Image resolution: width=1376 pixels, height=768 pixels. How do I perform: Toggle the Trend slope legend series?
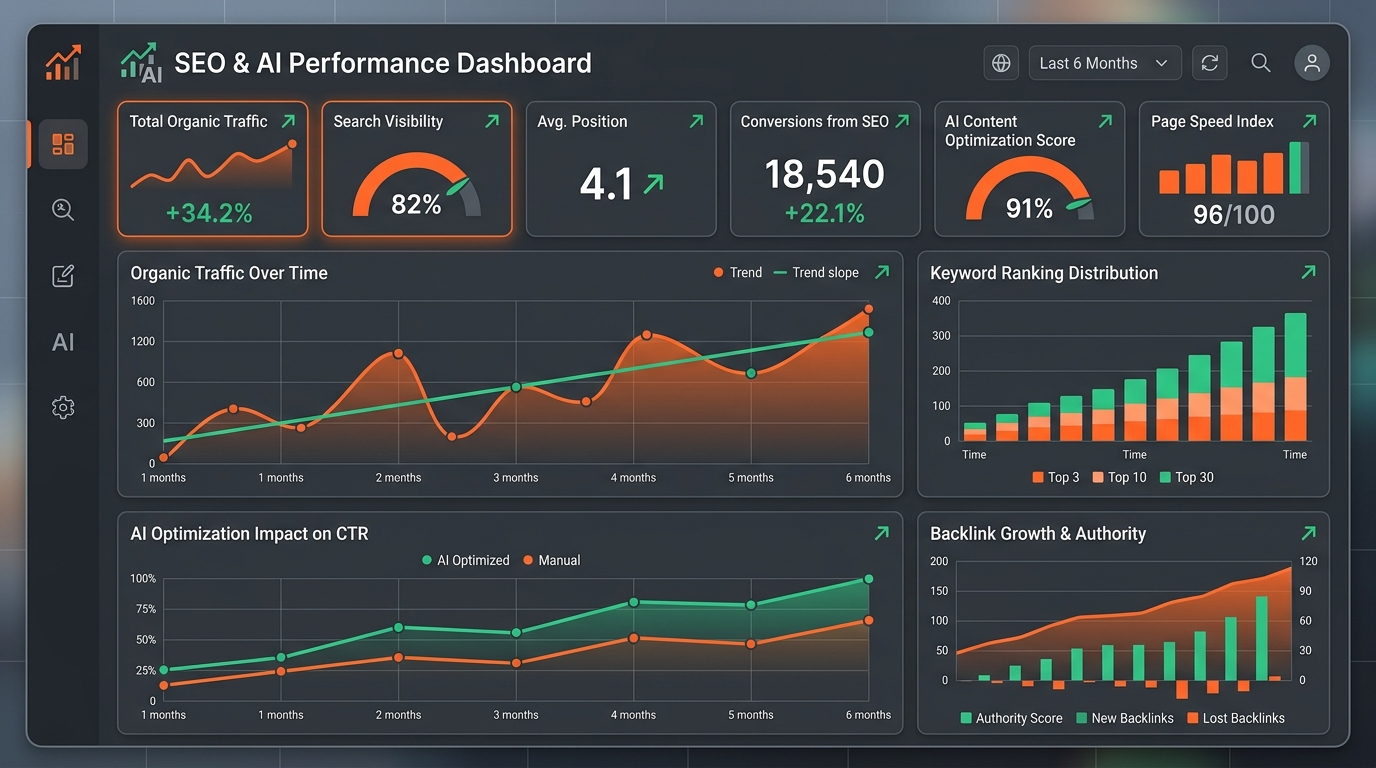pyautogui.click(x=816, y=272)
